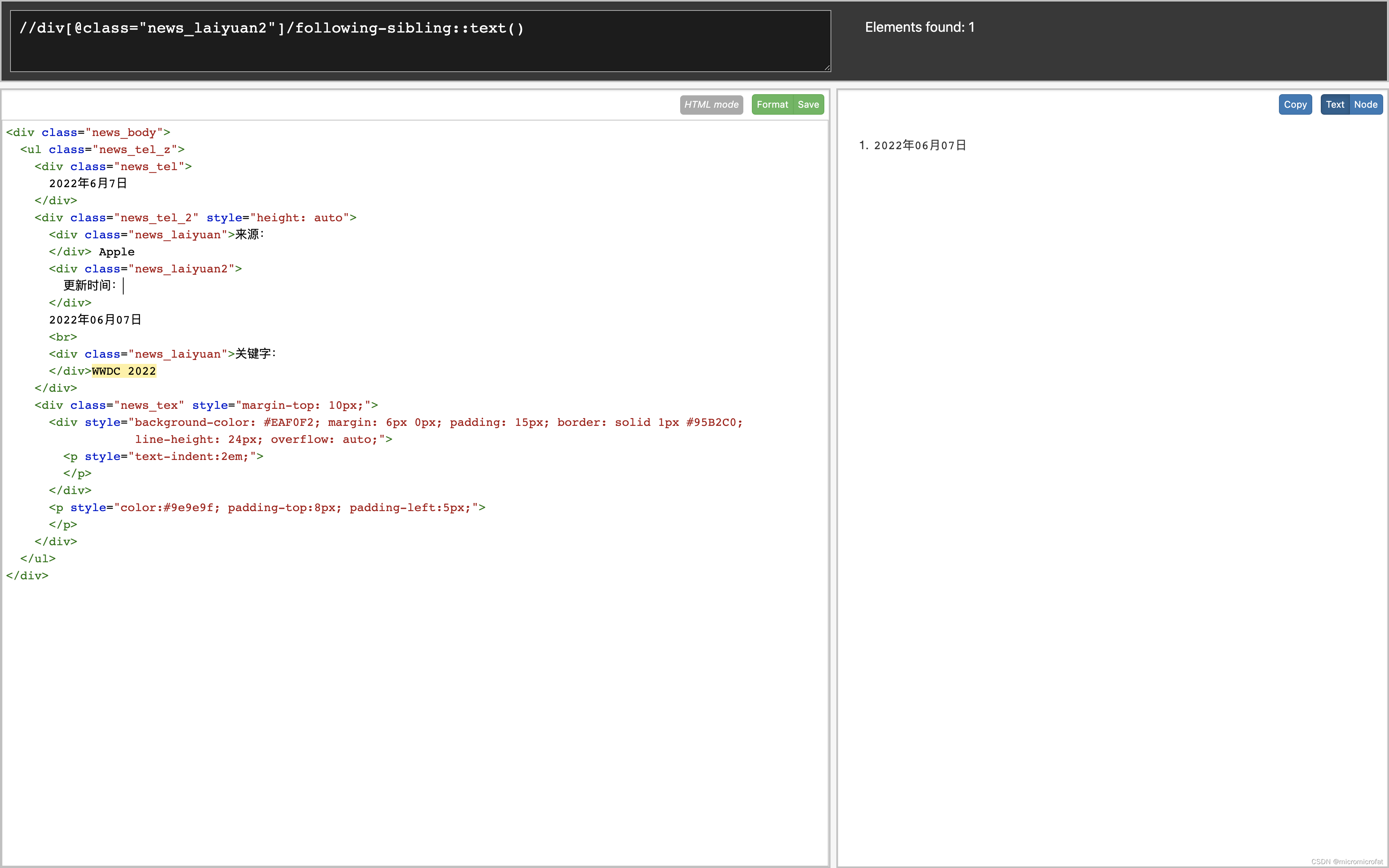Click the div class="news_tel" opening line
1389x868 pixels.
[113, 167]
